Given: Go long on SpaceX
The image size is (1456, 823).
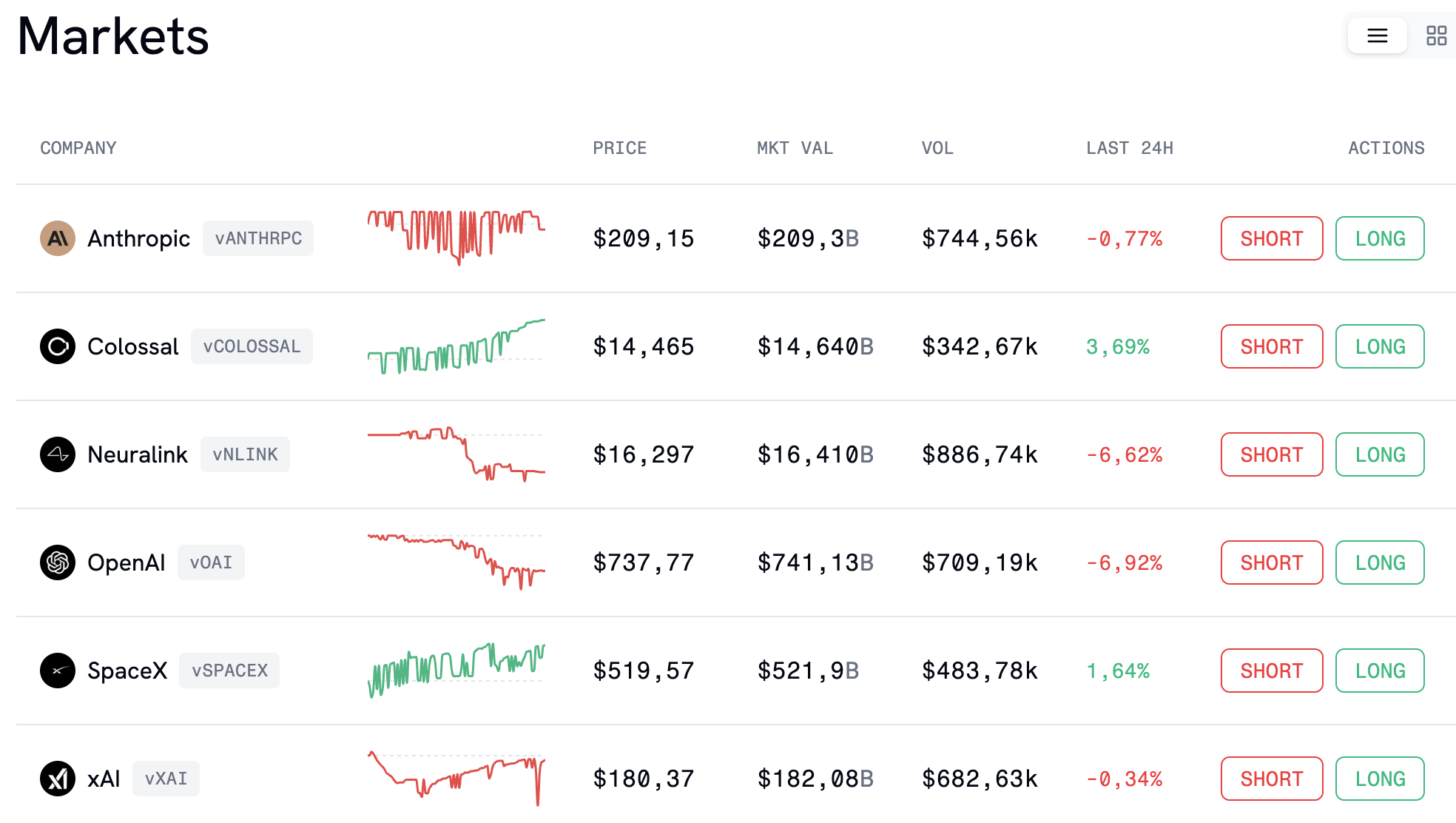Looking at the screenshot, I should (x=1379, y=671).
